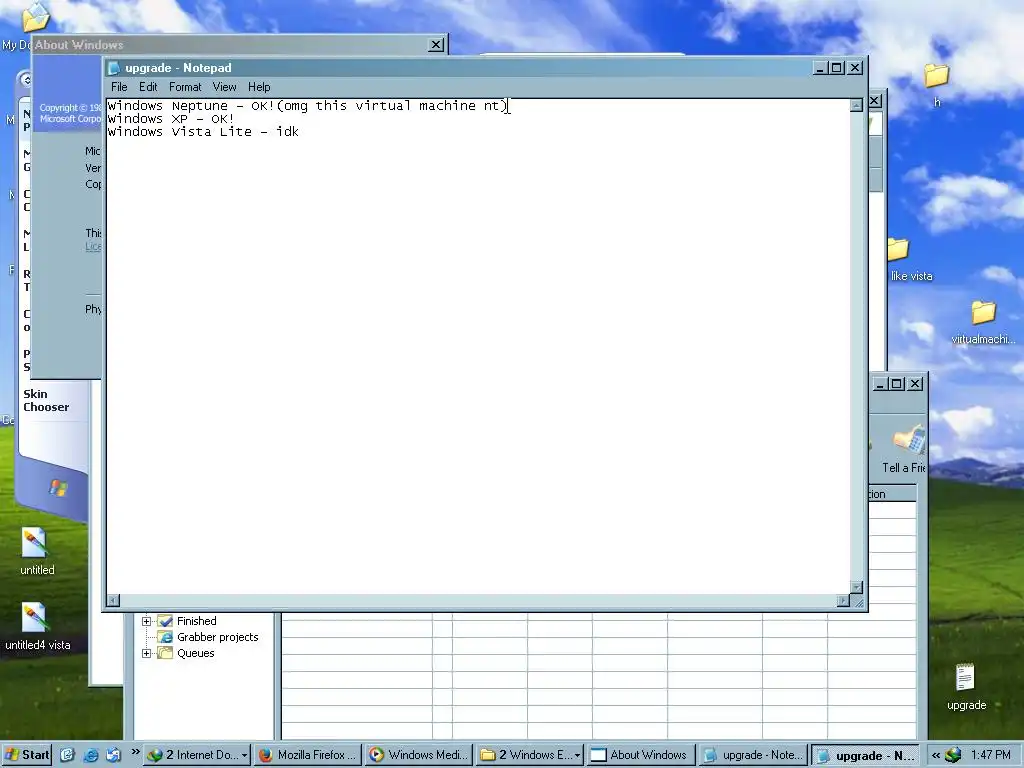The width and height of the screenshot is (1024, 768).
Task: Open the Internet Download taskbar group
Action: click(197, 755)
